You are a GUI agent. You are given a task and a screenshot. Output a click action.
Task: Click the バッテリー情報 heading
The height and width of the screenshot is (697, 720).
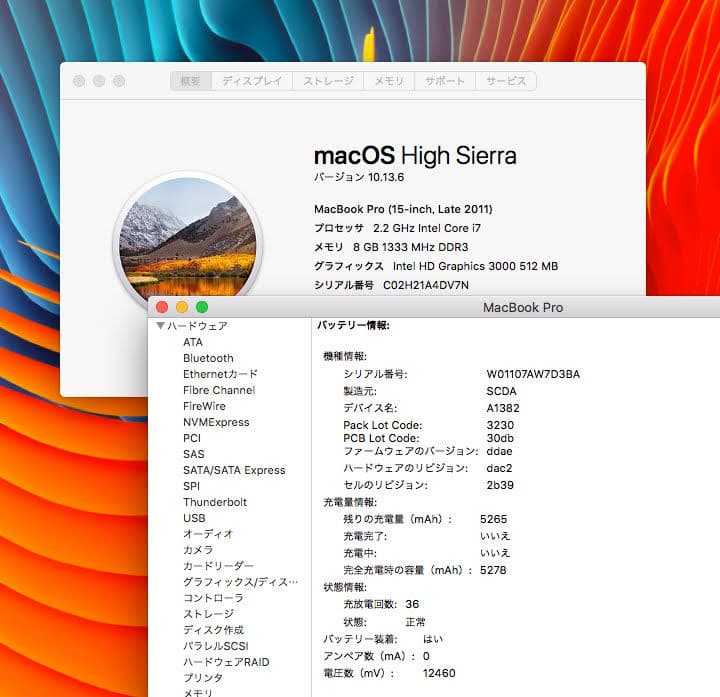[353, 326]
